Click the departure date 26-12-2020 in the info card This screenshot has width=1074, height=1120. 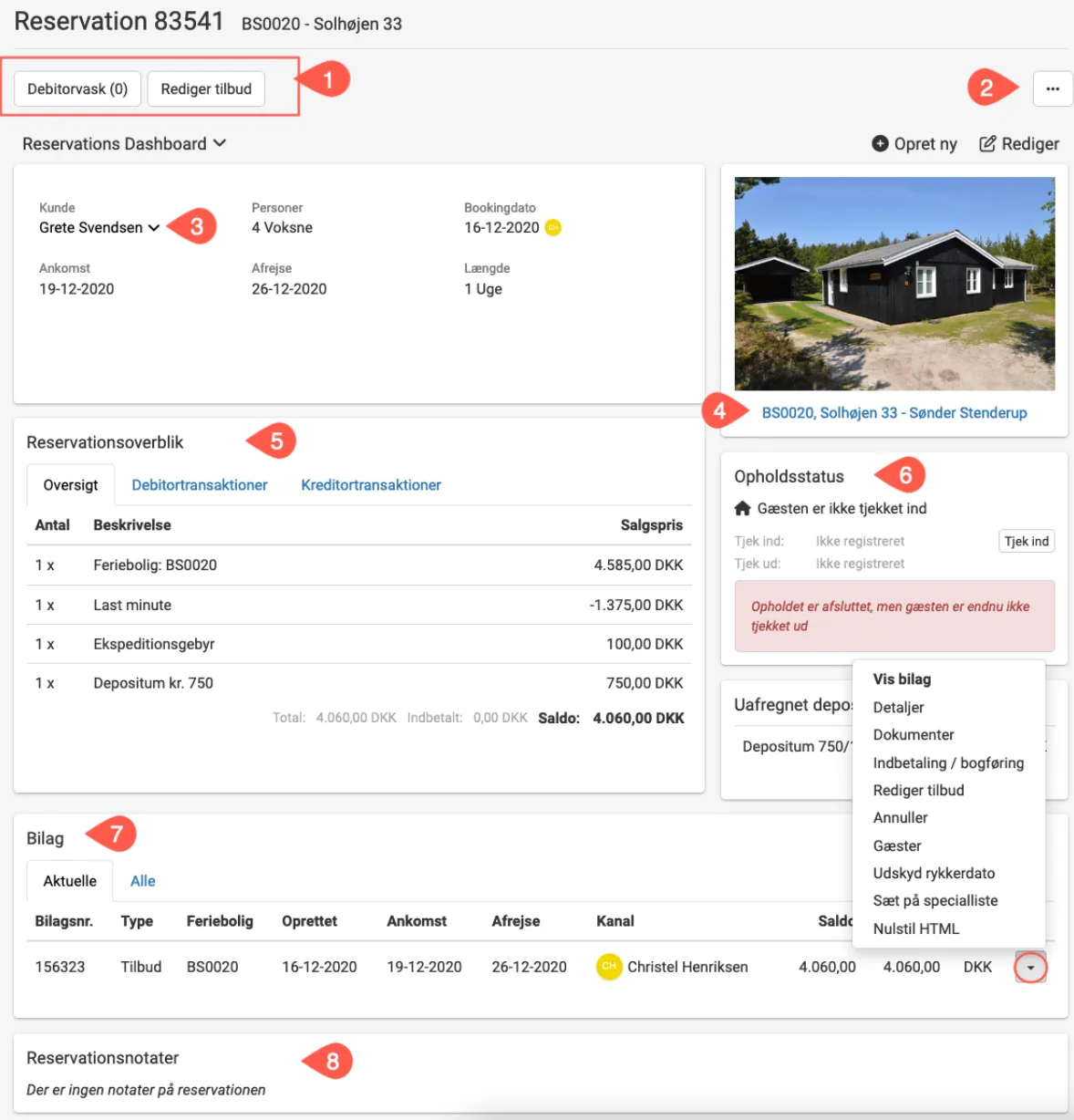click(x=289, y=289)
